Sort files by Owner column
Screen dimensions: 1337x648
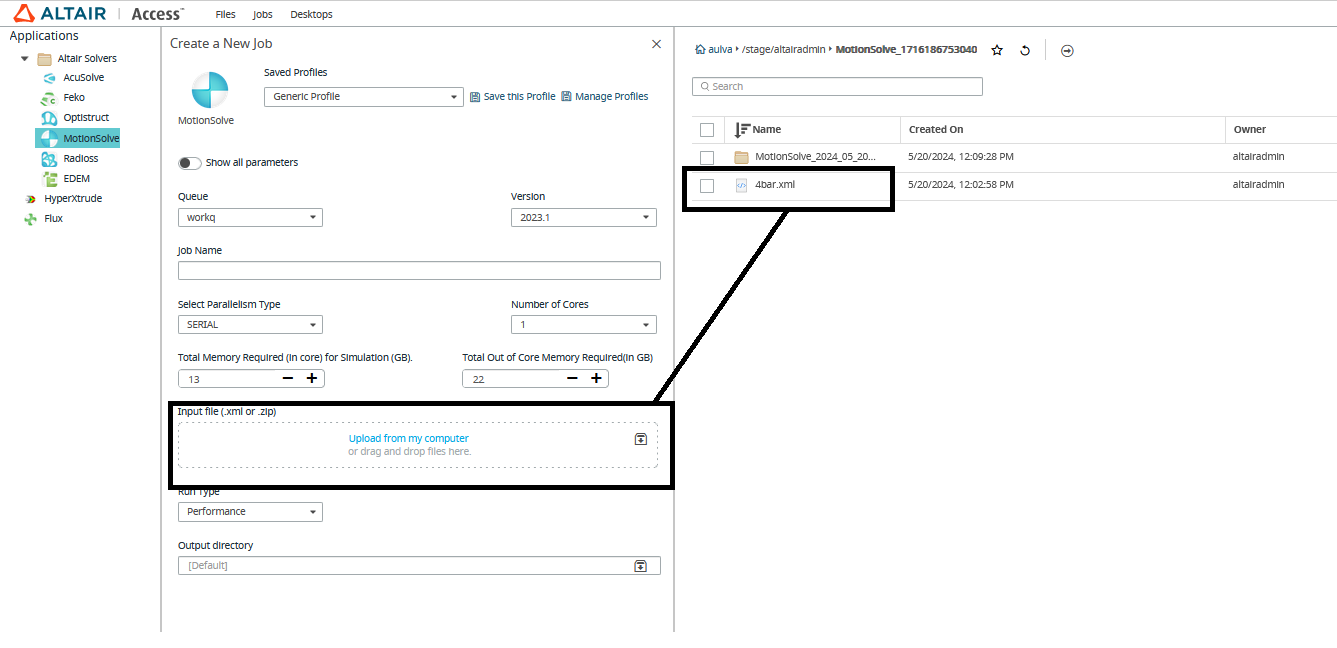click(x=1249, y=129)
